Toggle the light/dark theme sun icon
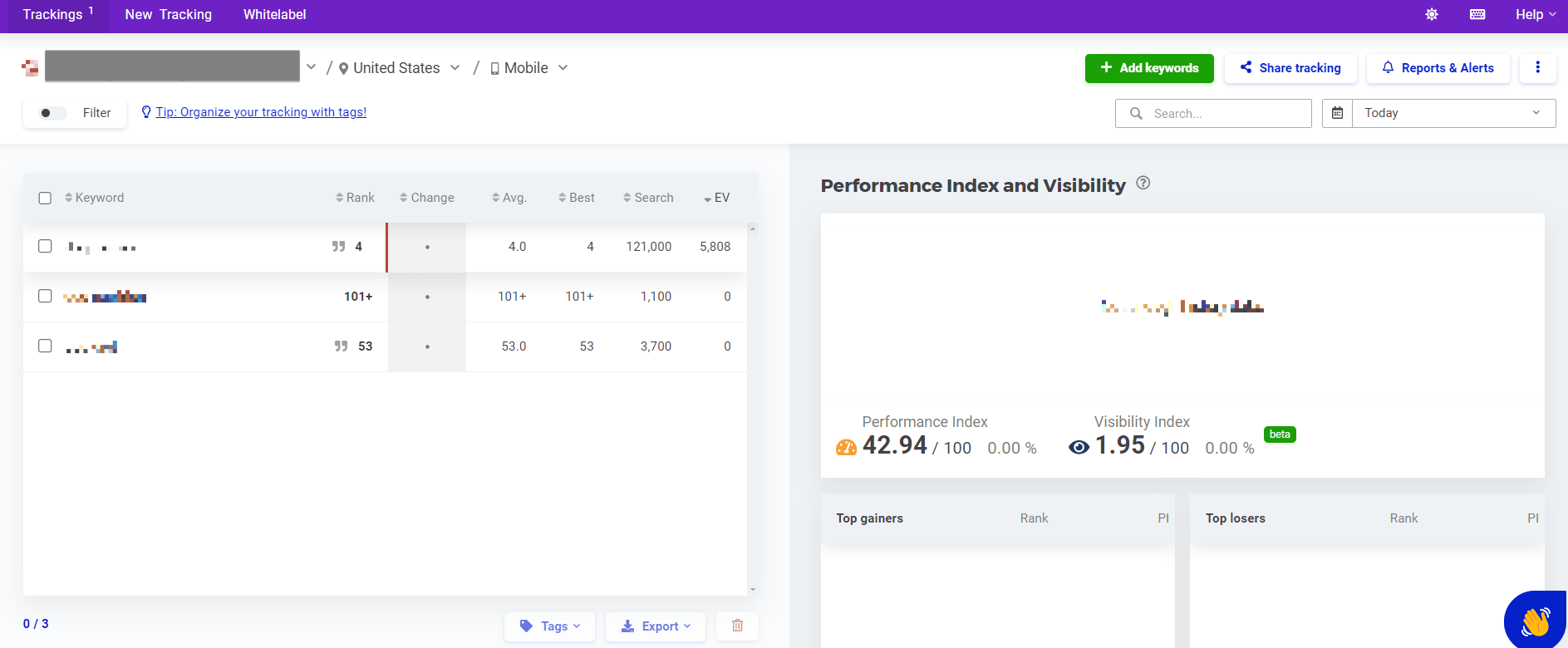The width and height of the screenshot is (1568, 648). (x=1432, y=14)
